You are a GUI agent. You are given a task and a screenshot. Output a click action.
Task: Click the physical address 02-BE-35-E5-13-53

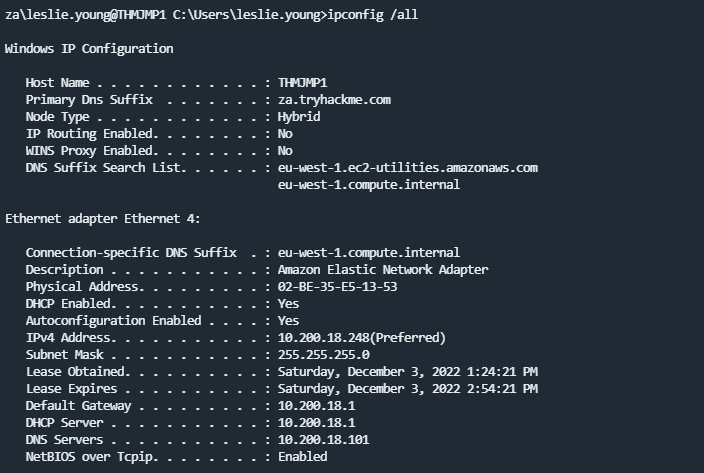pyautogui.click(x=337, y=287)
